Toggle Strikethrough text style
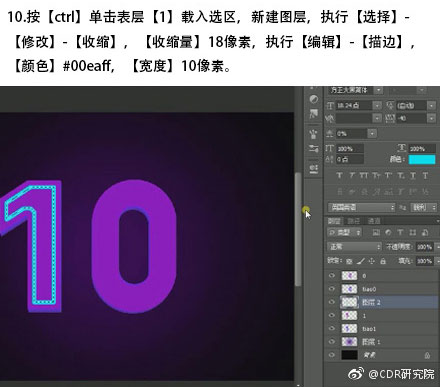This screenshot has height=387, width=440. click(x=425, y=176)
